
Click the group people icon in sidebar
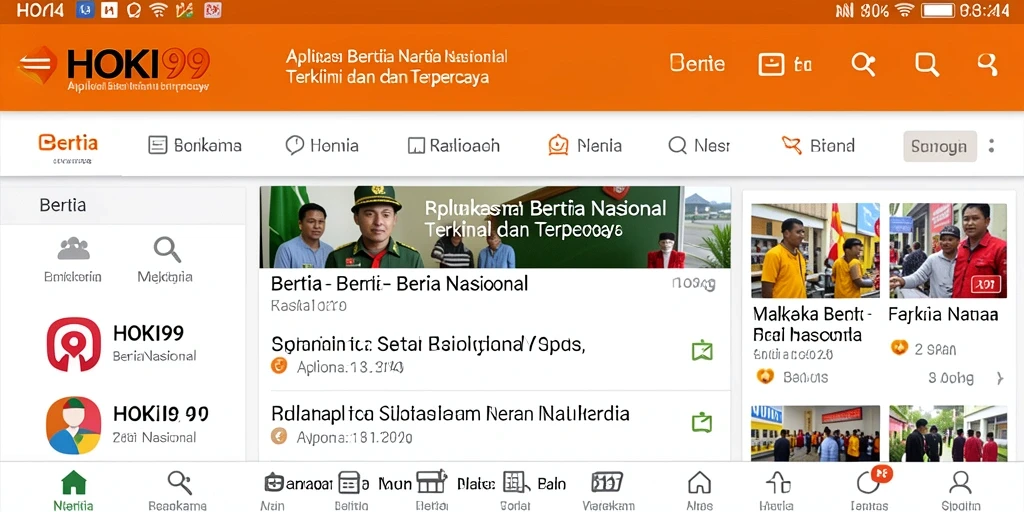(x=73, y=249)
